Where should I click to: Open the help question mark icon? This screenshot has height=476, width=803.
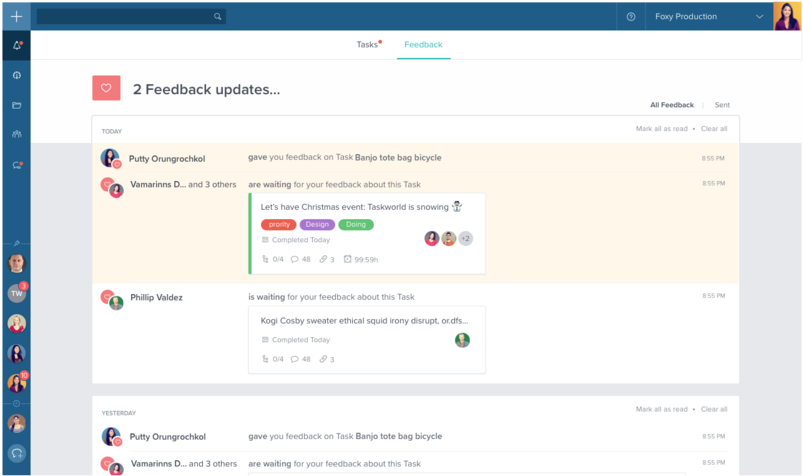pyautogui.click(x=631, y=16)
